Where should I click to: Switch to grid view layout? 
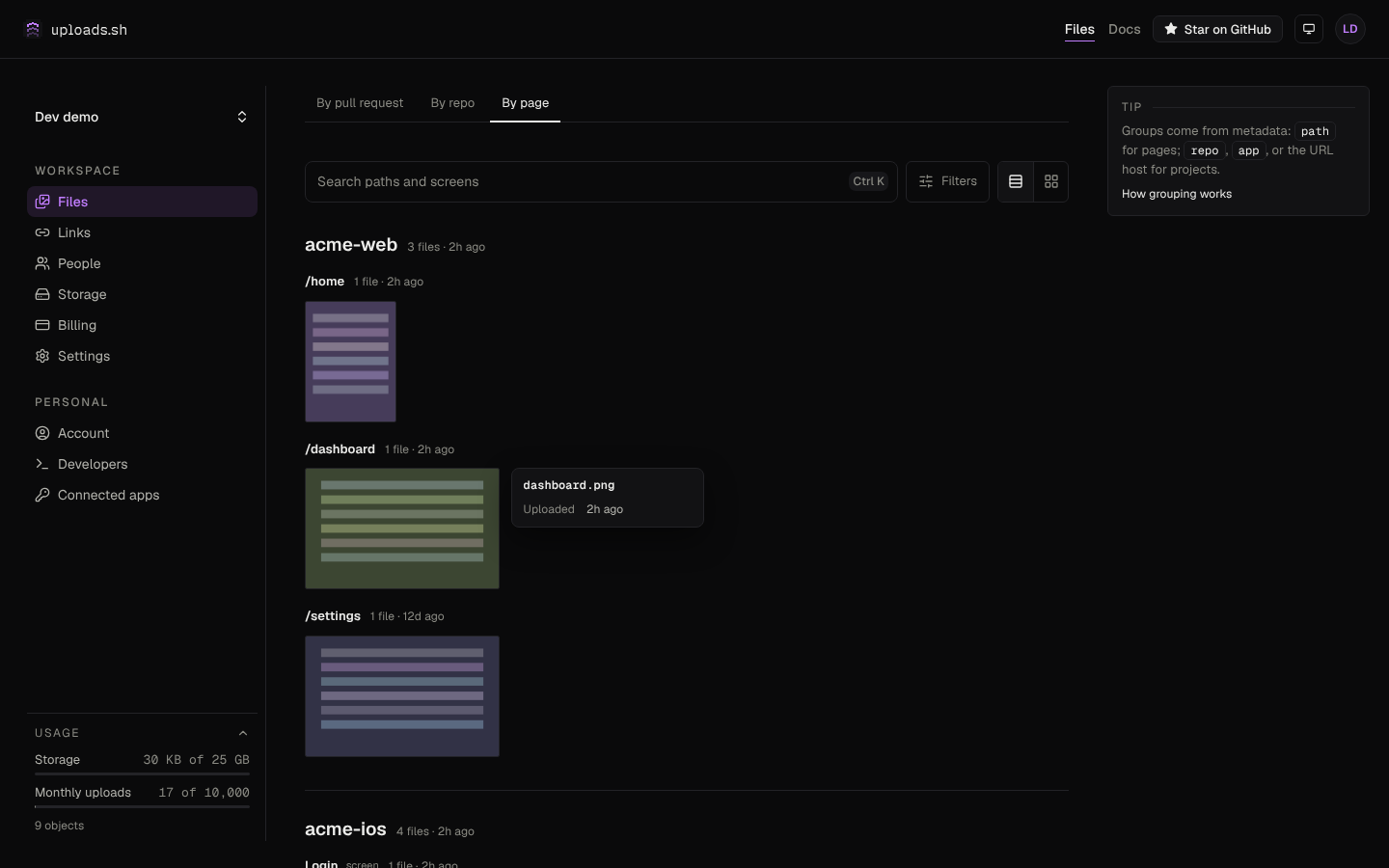(x=1051, y=181)
